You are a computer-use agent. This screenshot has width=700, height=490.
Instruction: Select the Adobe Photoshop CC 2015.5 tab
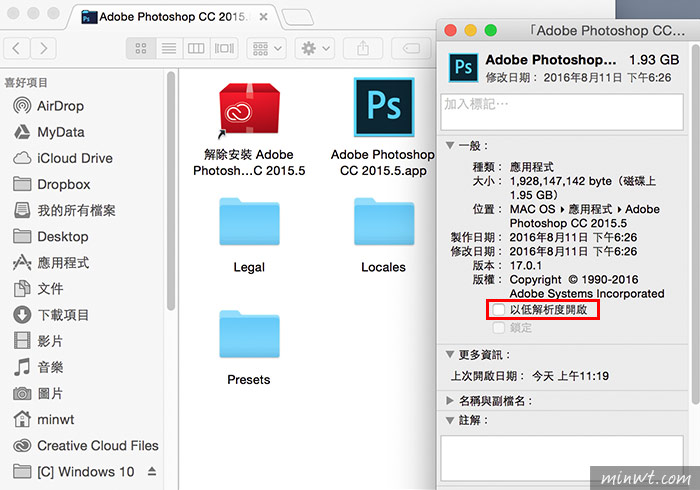172,17
